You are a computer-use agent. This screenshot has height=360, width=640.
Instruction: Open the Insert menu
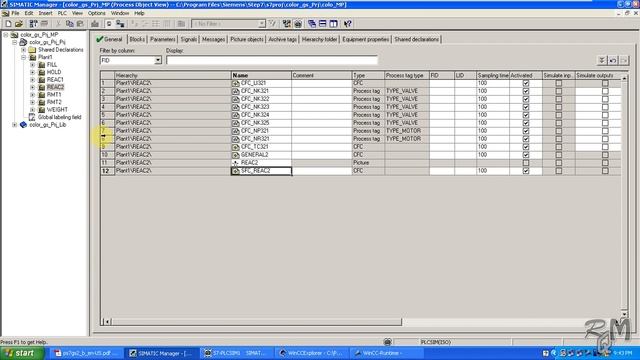point(45,13)
